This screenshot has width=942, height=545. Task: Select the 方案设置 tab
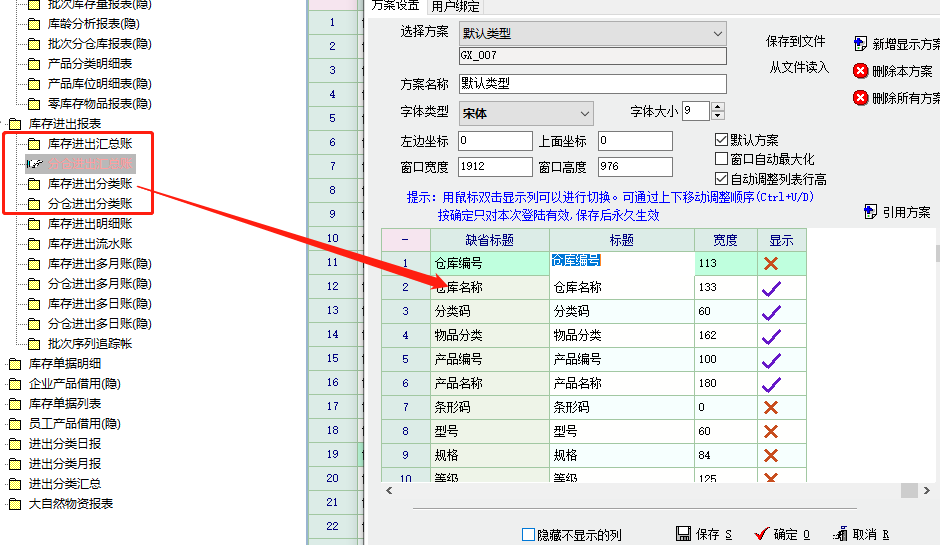395,6
